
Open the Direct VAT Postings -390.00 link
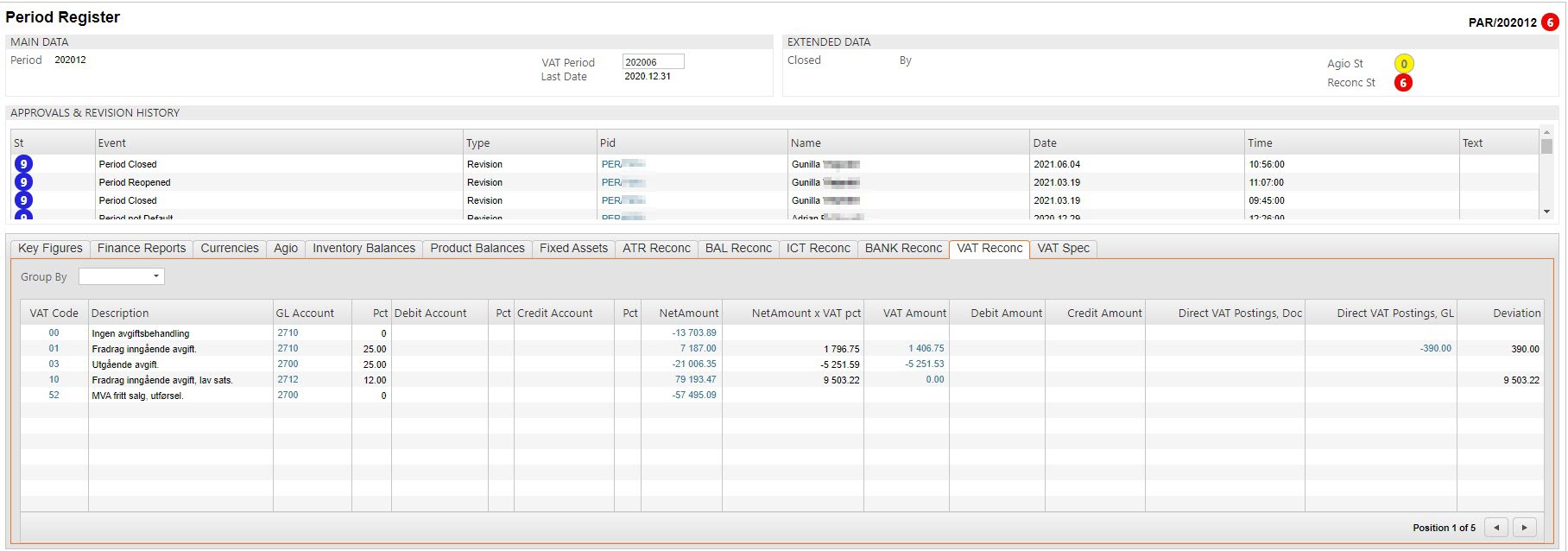(1435, 349)
